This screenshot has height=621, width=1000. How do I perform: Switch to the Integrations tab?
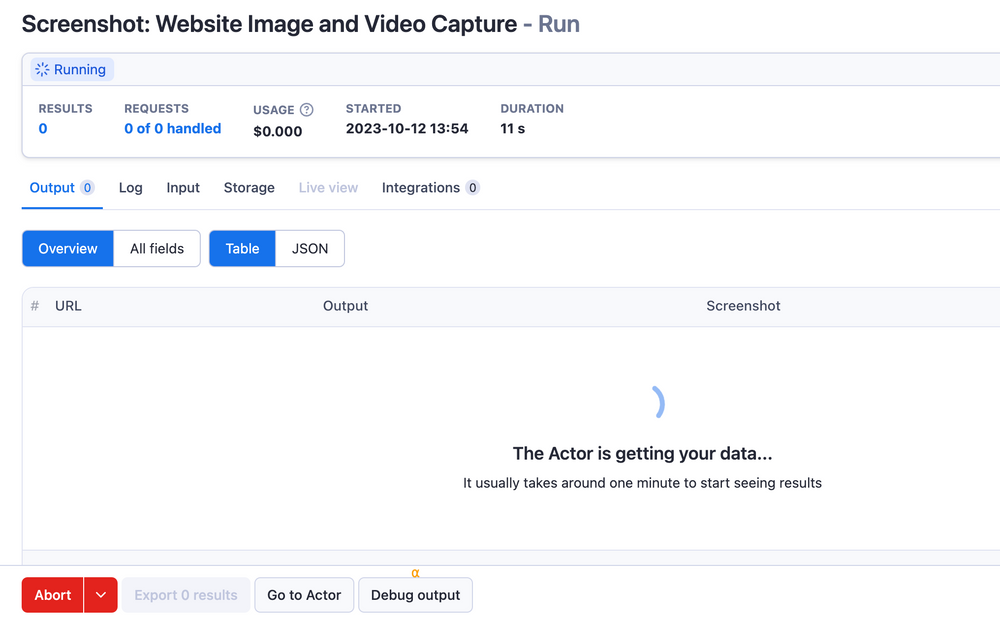(x=420, y=187)
